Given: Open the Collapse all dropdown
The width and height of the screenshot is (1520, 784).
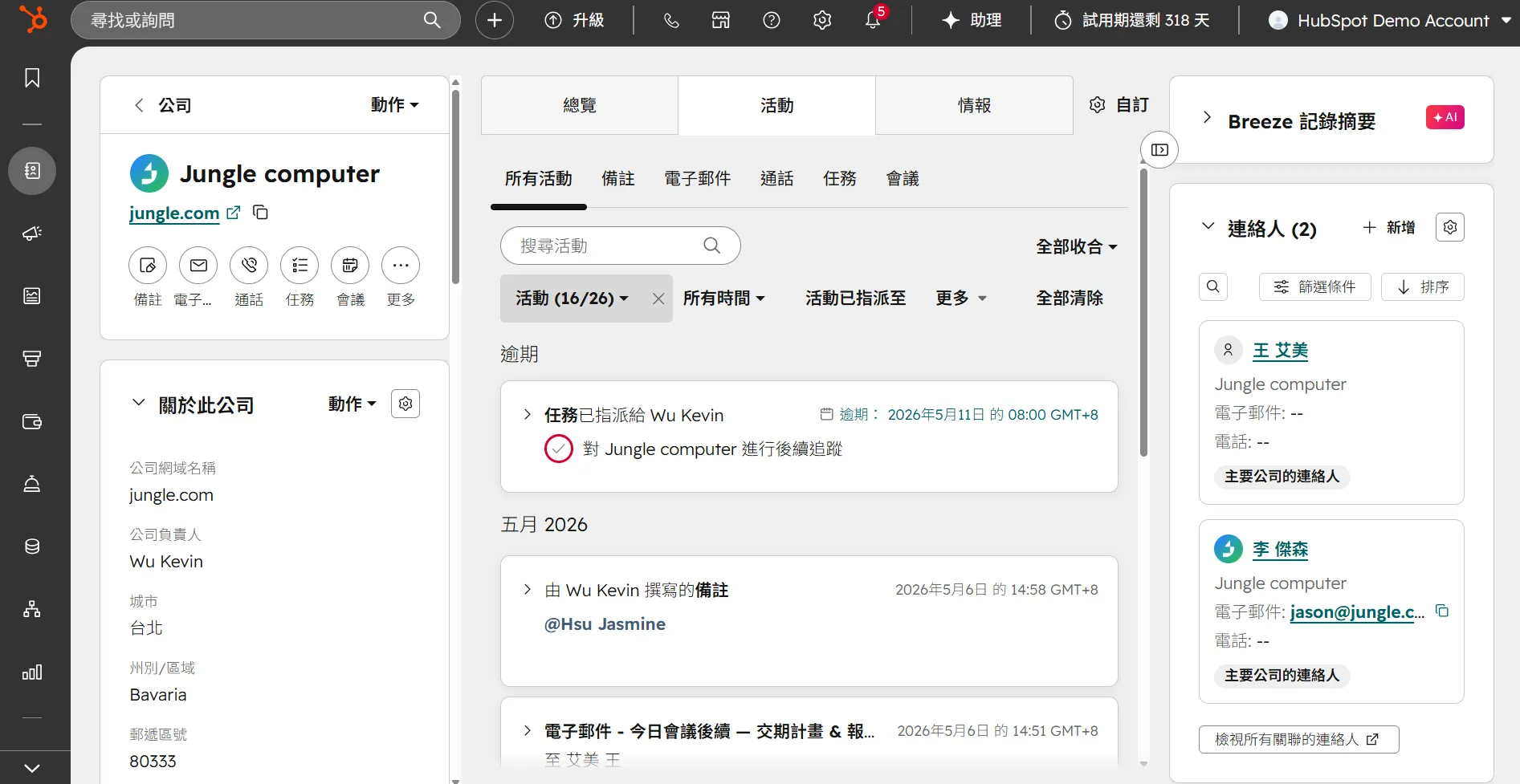Looking at the screenshot, I should tap(1077, 246).
